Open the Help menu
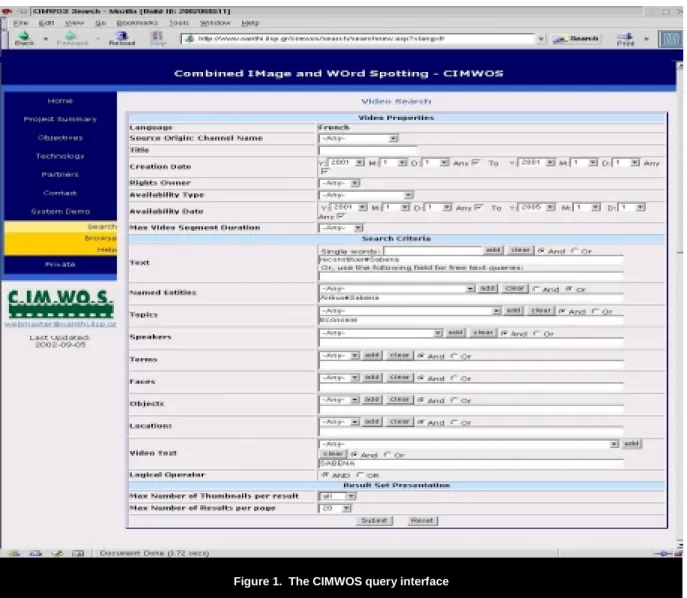 (x=250, y=23)
